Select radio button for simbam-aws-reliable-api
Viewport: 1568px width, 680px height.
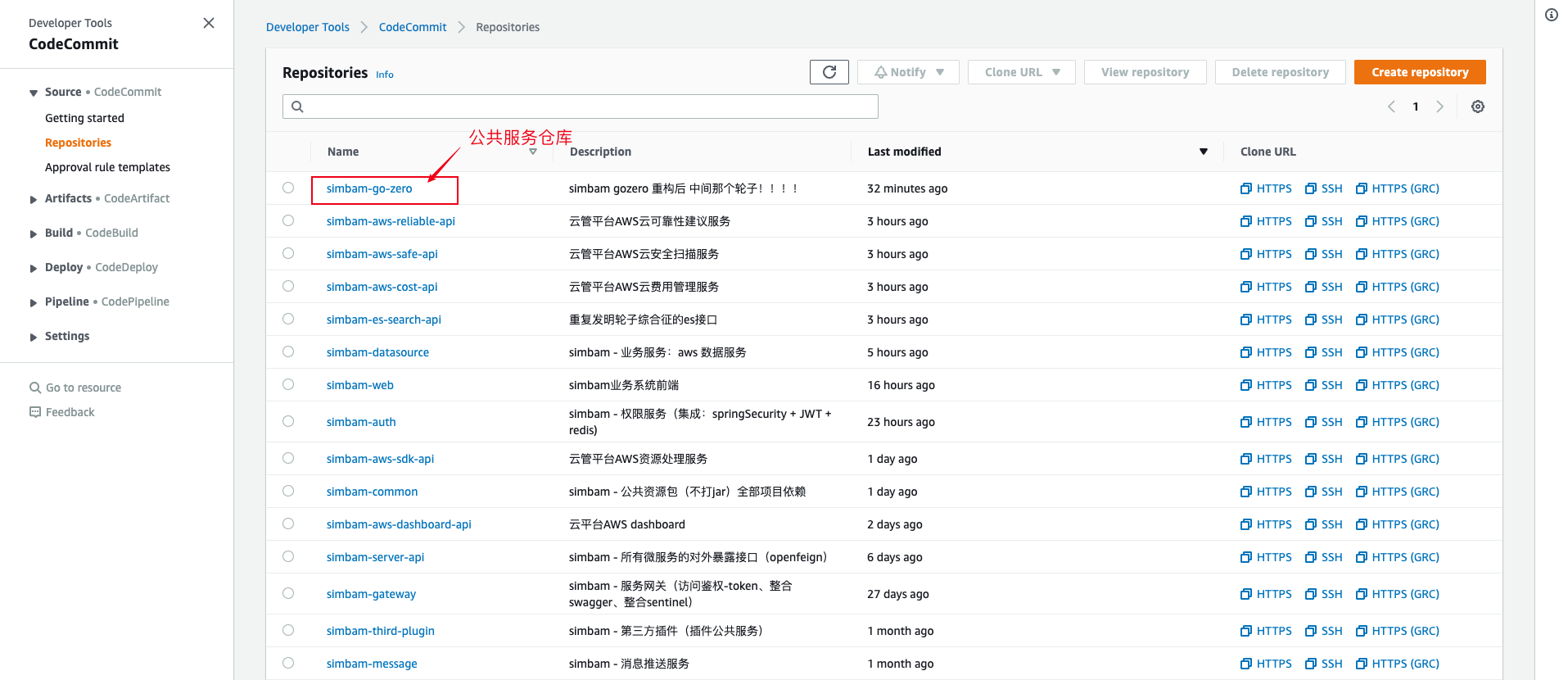click(288, 220)
